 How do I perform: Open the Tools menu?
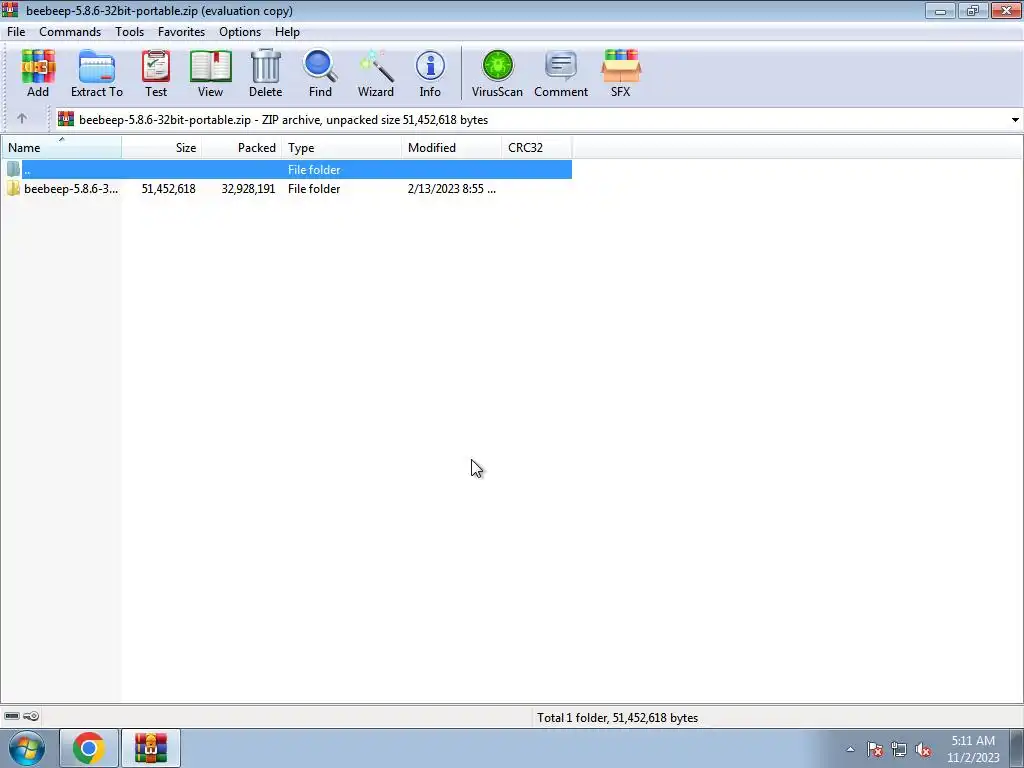[x=129, y=31]
